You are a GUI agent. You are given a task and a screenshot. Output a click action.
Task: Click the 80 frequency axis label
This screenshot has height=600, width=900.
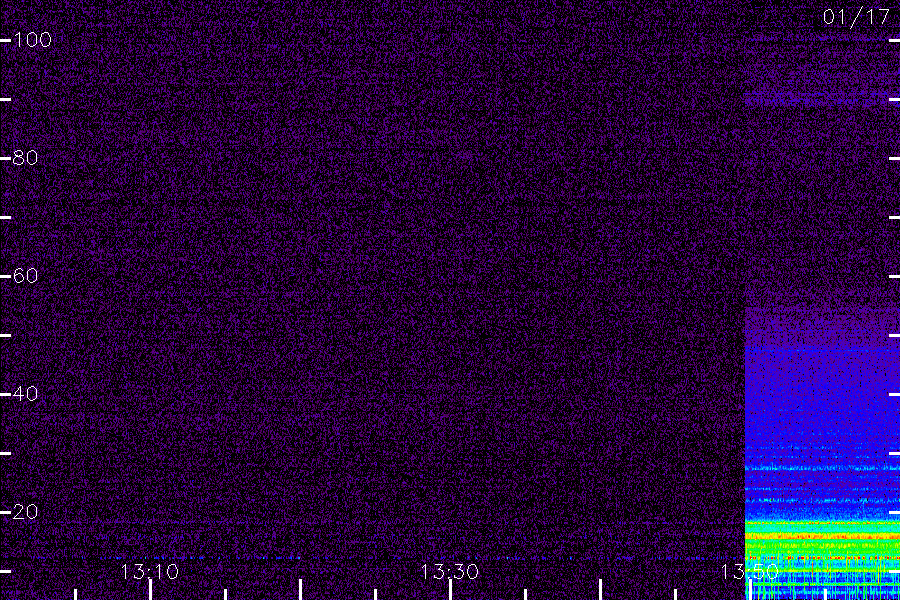click(x=25, y=157)
